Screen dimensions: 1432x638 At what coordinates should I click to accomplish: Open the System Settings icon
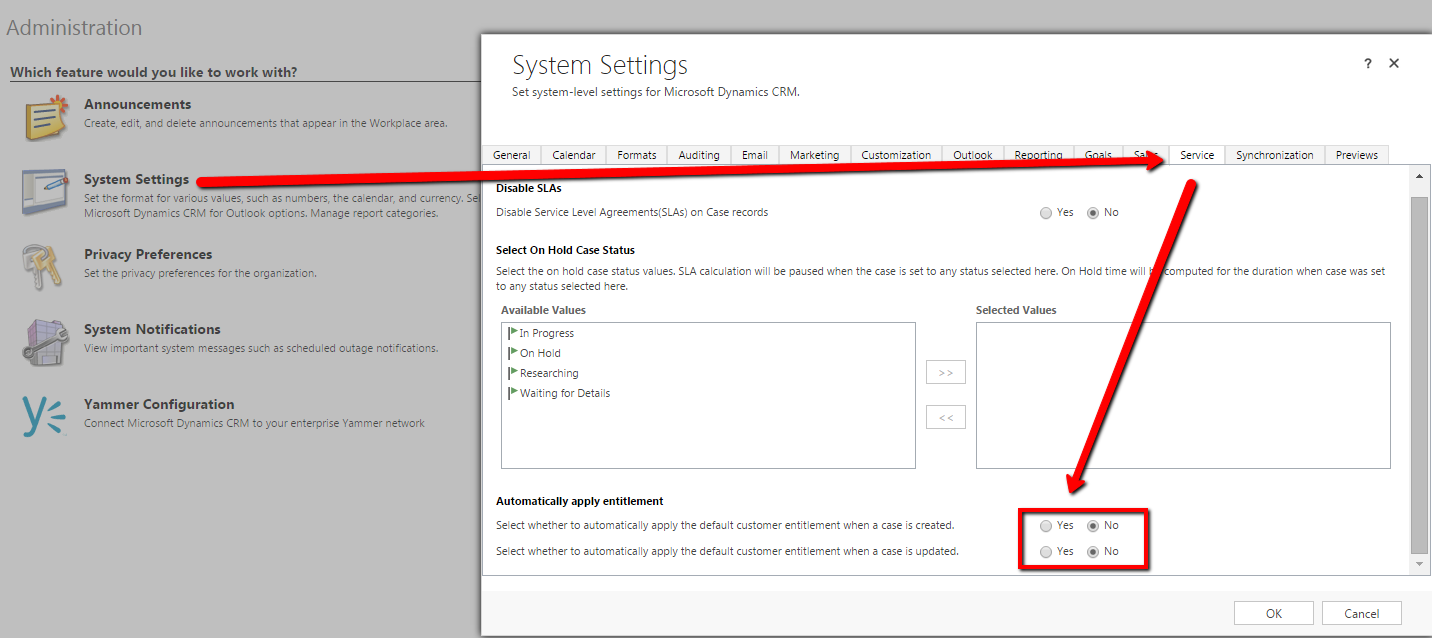[x=46, y=192]
